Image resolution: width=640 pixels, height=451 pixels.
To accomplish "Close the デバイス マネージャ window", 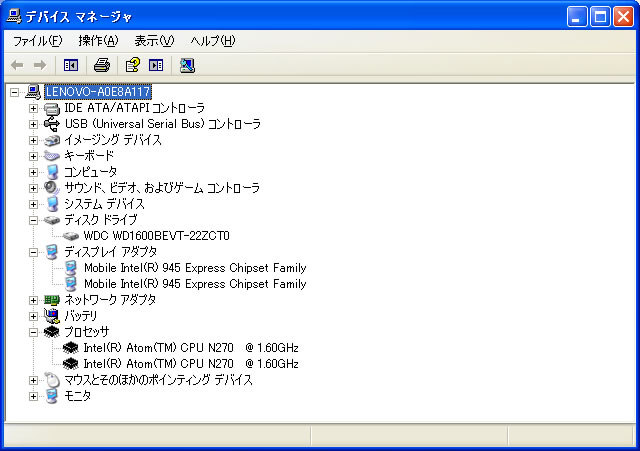I will (624, 17).
